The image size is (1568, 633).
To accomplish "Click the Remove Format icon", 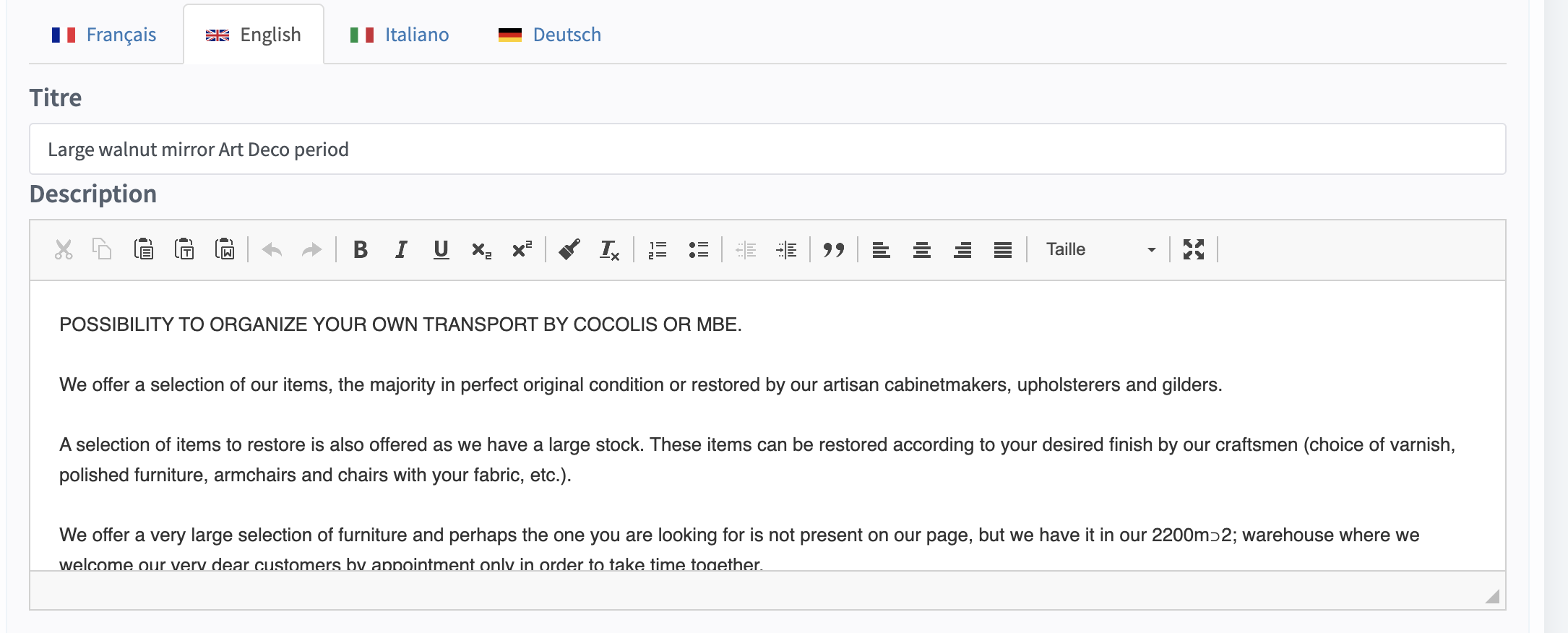I will (x=609, y=250).
